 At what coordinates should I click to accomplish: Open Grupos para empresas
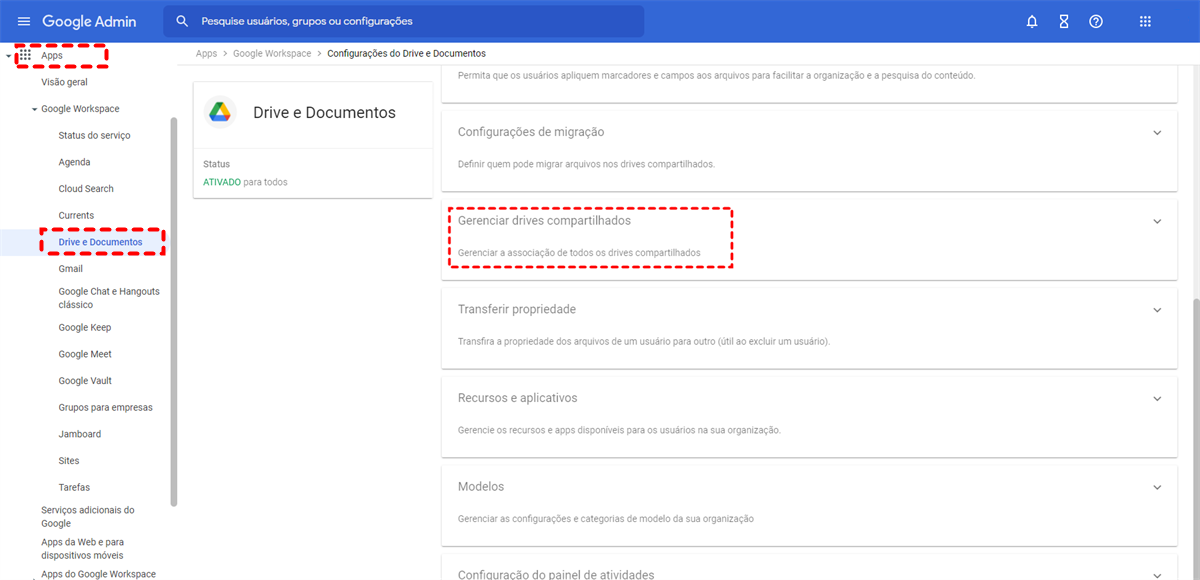(105, 407)
